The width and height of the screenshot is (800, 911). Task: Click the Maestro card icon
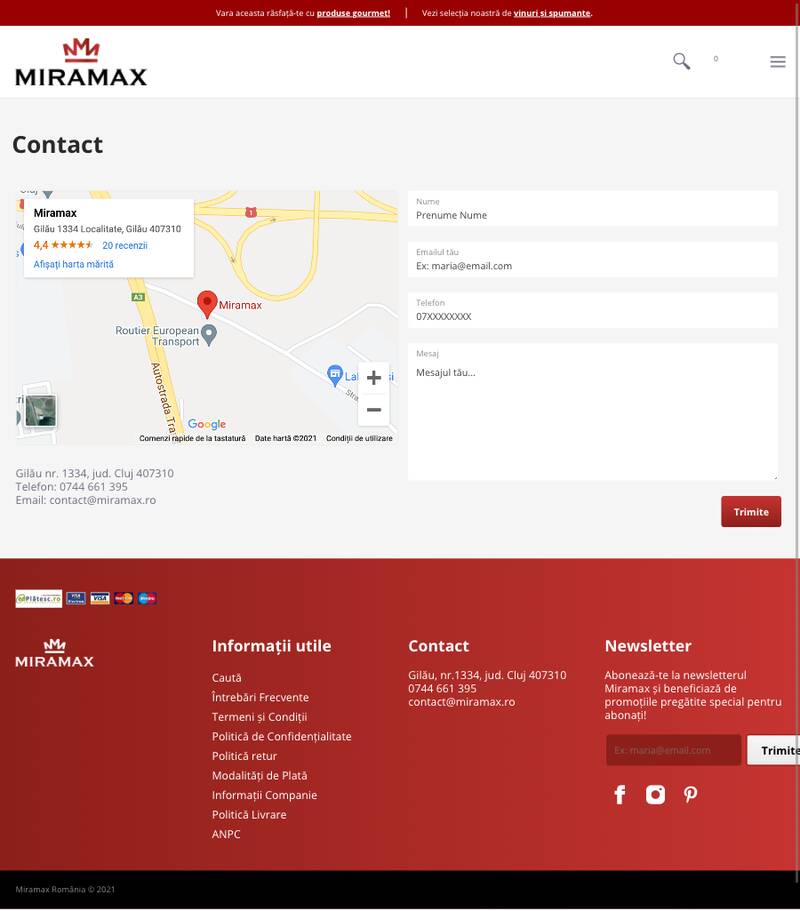click(x=147, y=598)
